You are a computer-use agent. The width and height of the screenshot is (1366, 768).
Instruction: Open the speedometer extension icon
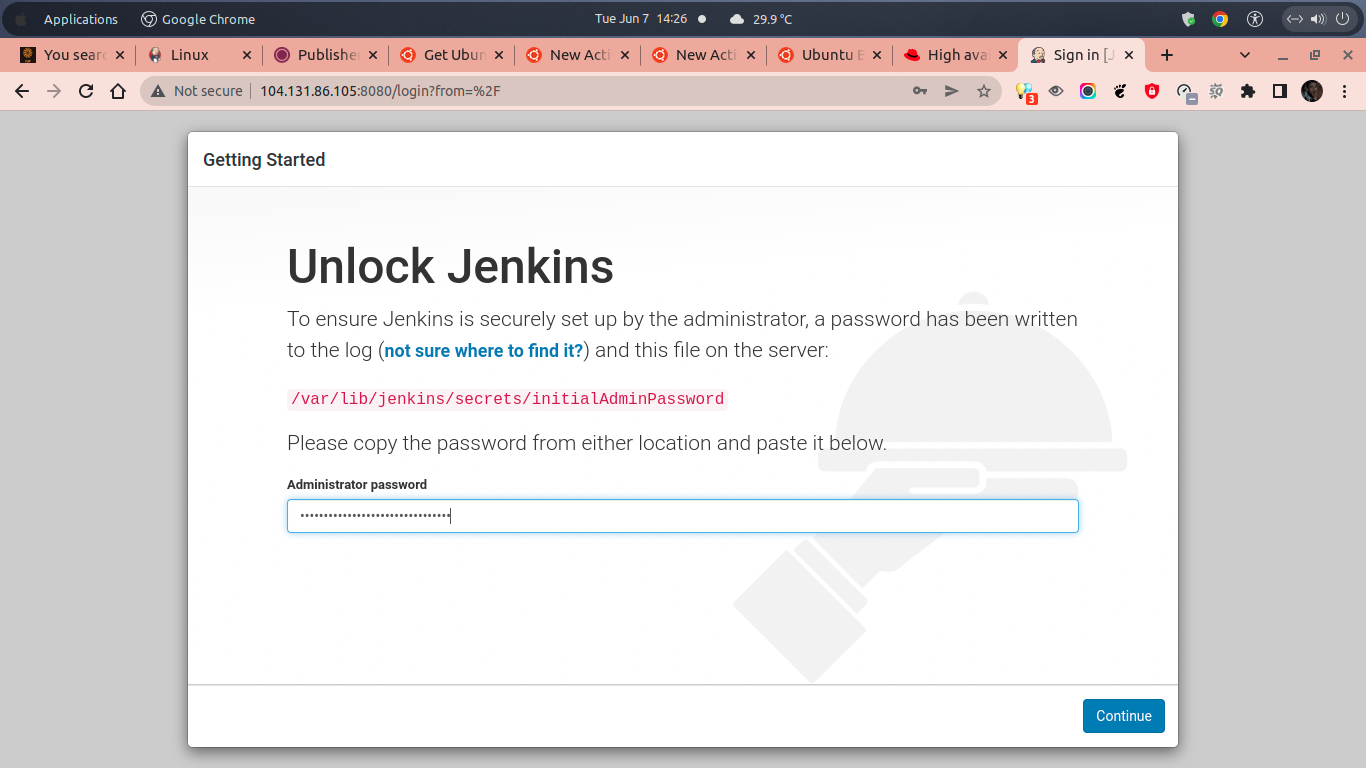pyautogui.click(x=1185, y=92)
